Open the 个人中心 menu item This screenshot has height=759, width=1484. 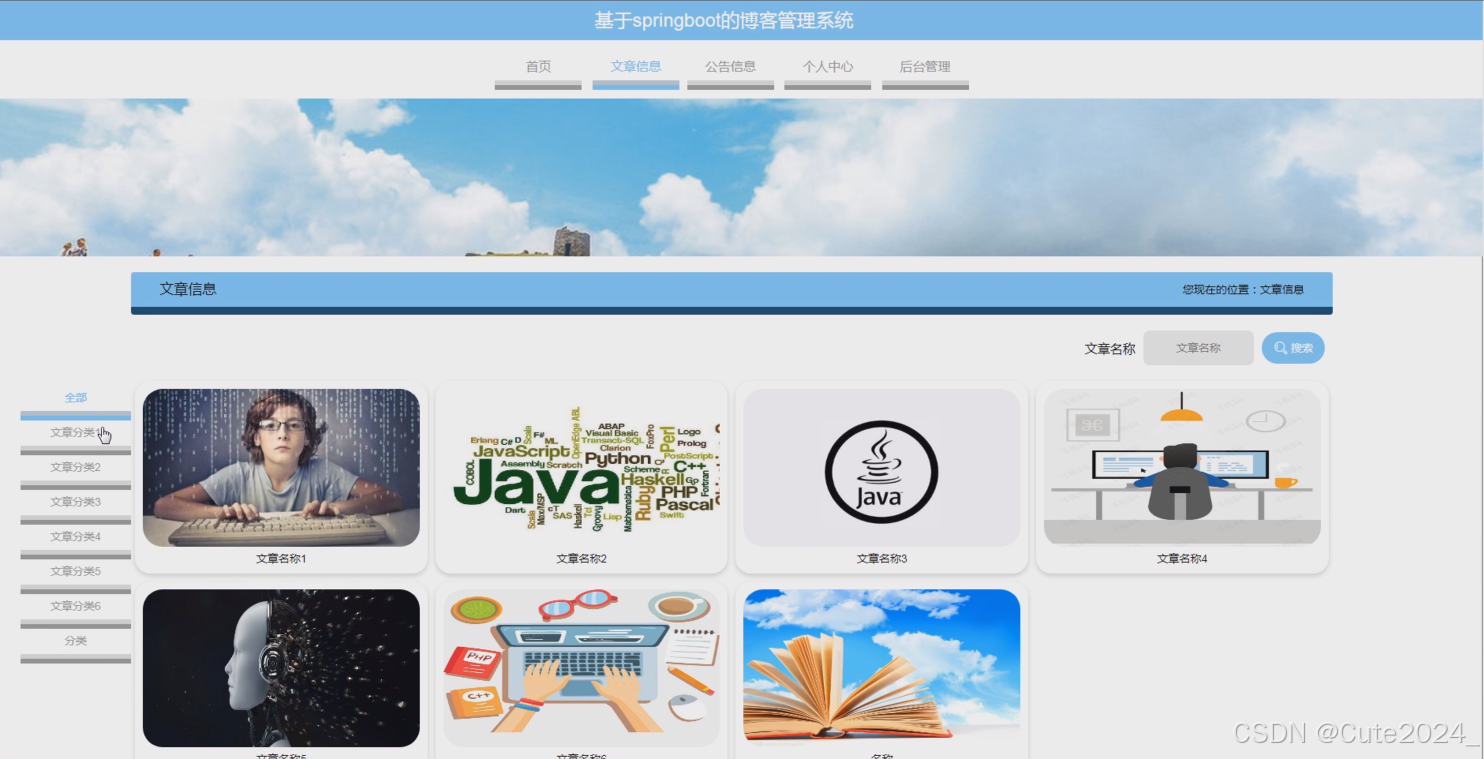point(827,66)
